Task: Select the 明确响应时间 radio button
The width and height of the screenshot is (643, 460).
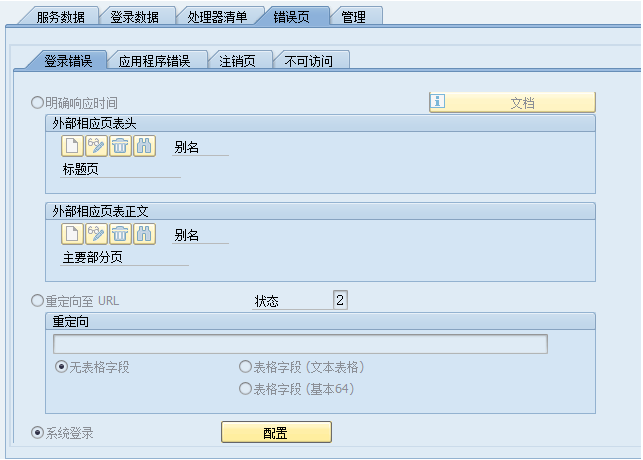Action: coord(37,102)
